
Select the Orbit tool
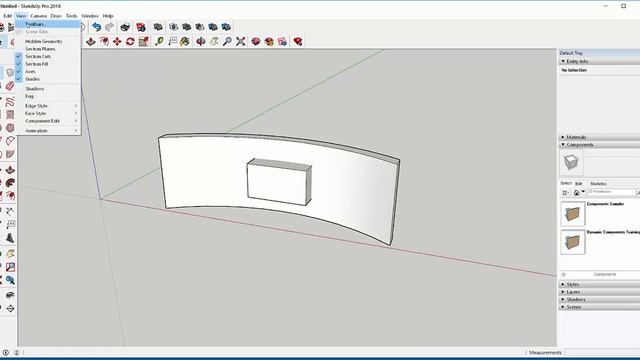[x=201, y=41]
